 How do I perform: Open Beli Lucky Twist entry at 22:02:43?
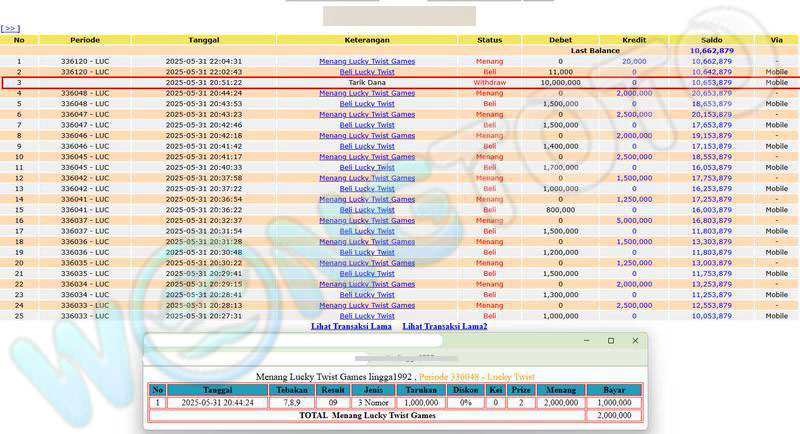[367, 72]
